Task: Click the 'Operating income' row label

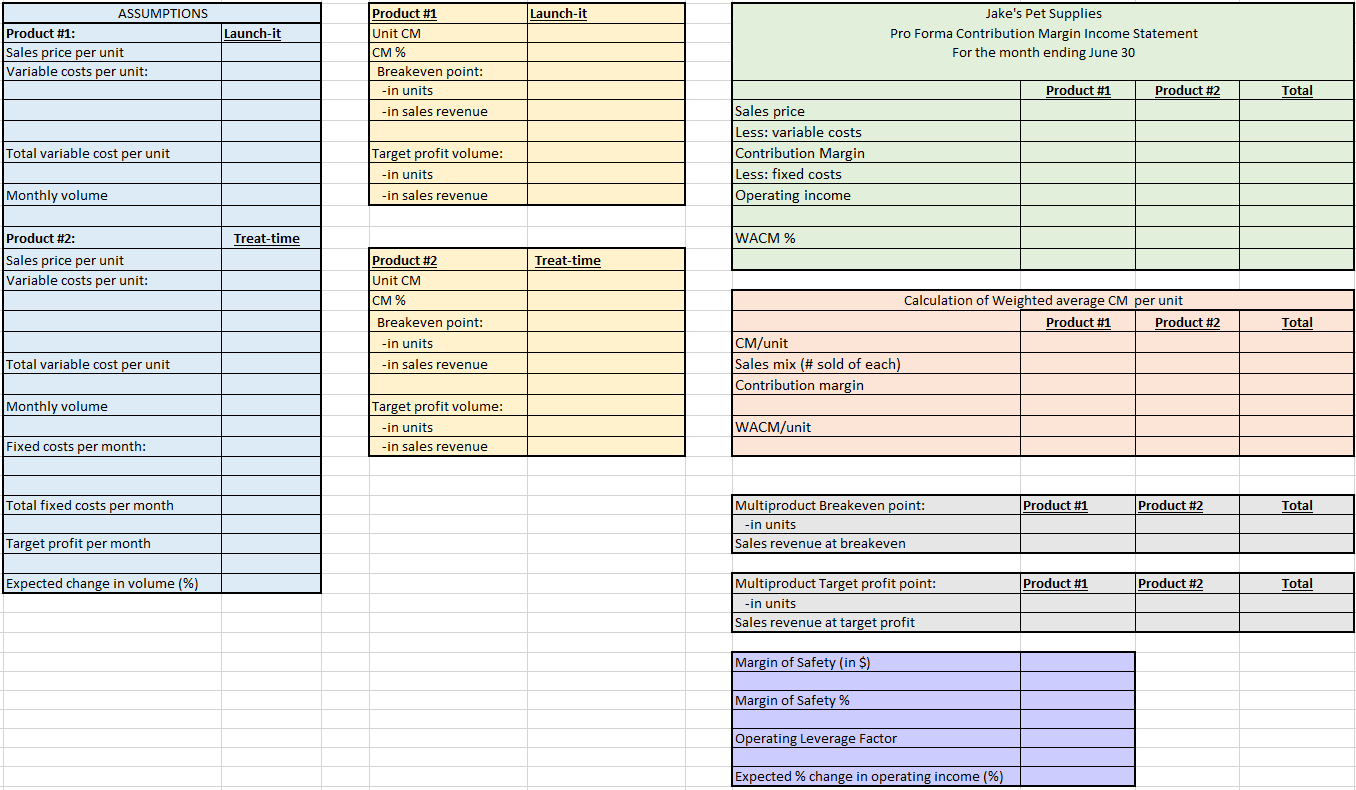Action: point(793,195)
